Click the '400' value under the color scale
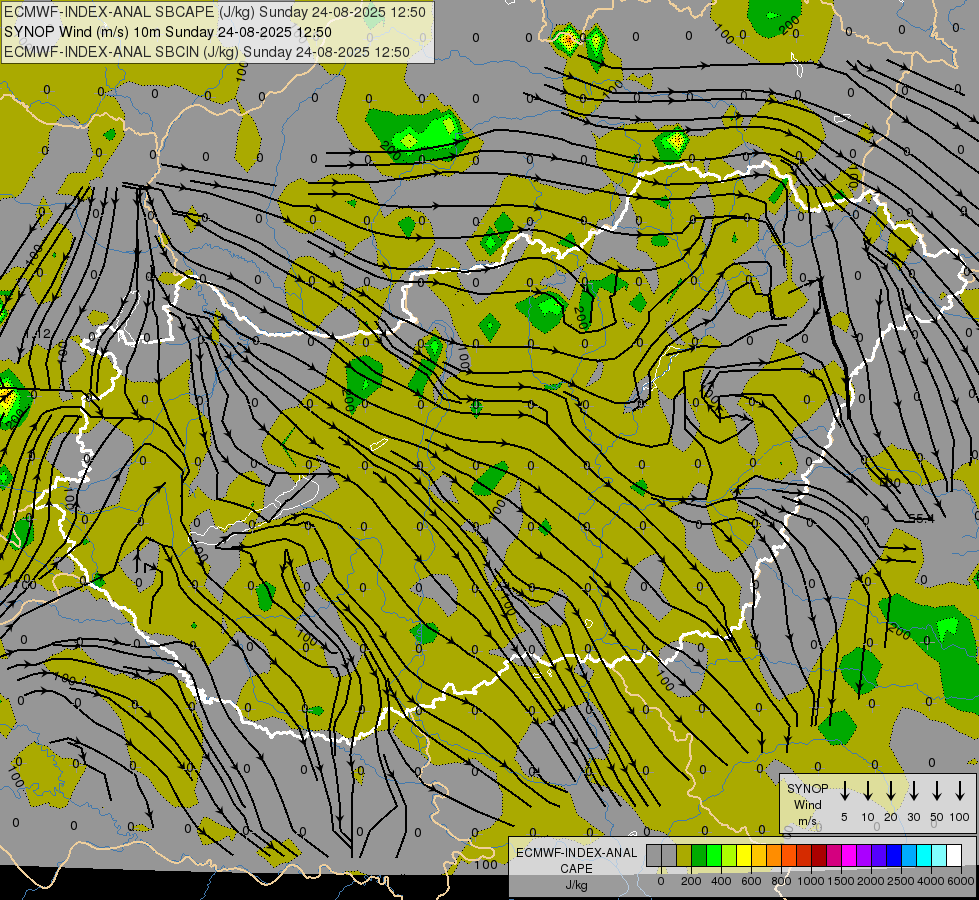The image size is (979, 900). click(x=721, y=881)
